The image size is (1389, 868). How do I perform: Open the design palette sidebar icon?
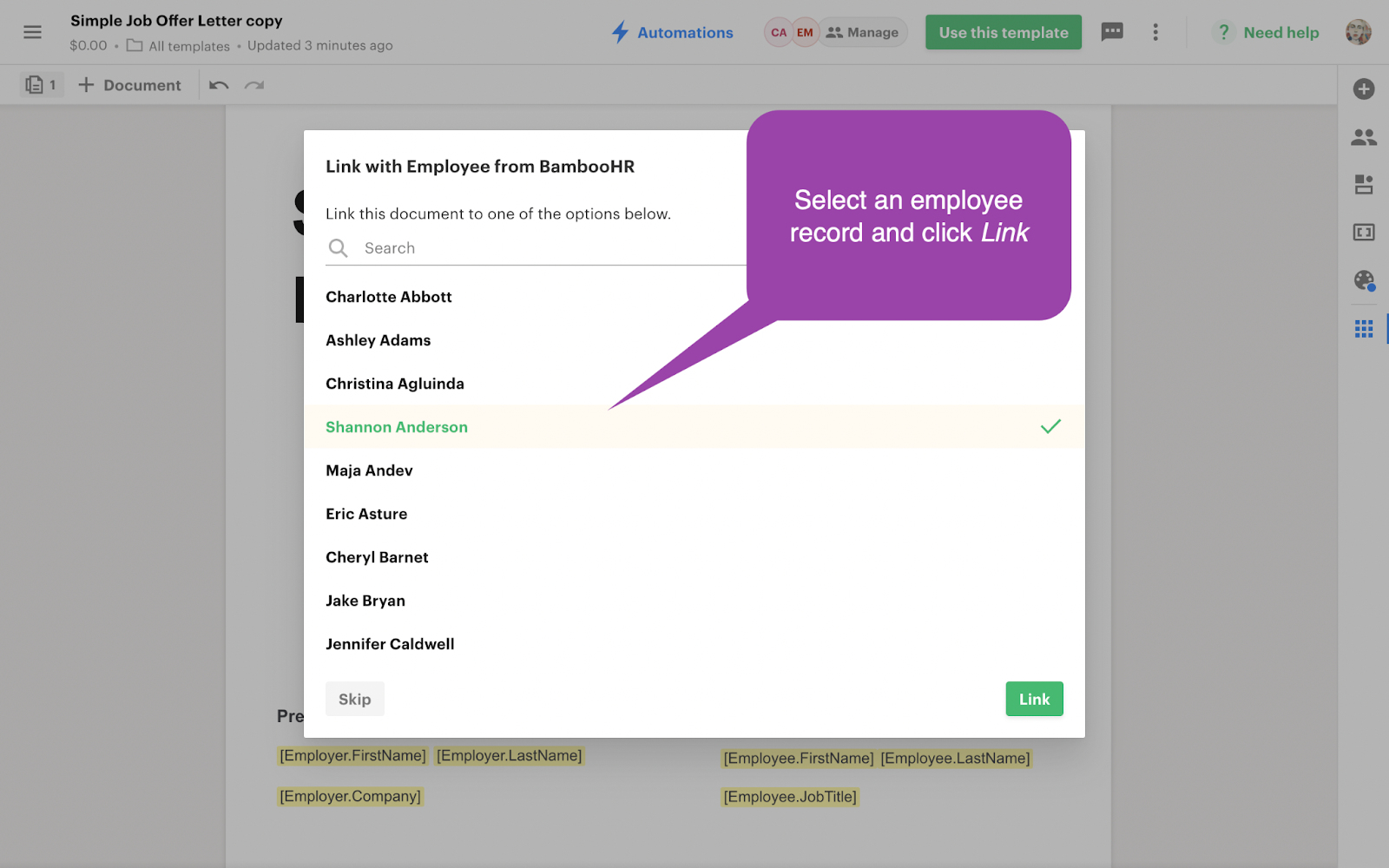click(x=1364, y=280)
